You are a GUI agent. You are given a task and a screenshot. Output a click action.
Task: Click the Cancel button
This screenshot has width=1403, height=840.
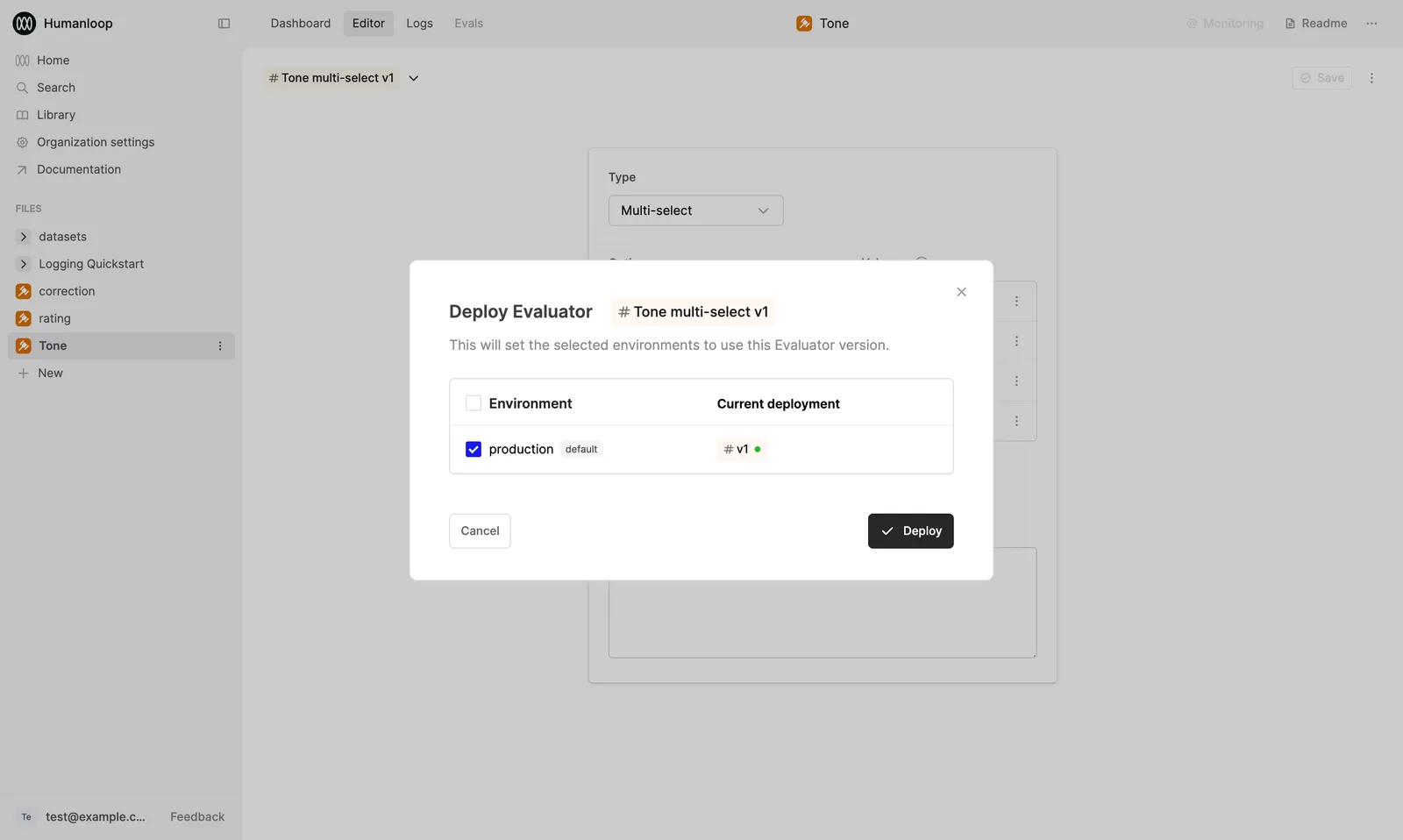480,531
